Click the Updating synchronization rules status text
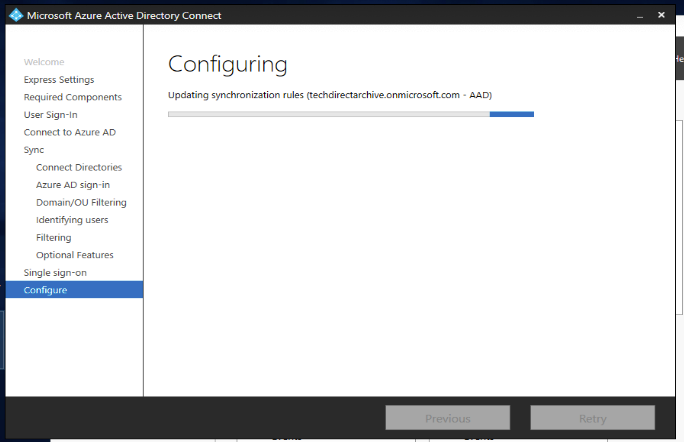This screenshot has height=442, width=684. point(330,95)
